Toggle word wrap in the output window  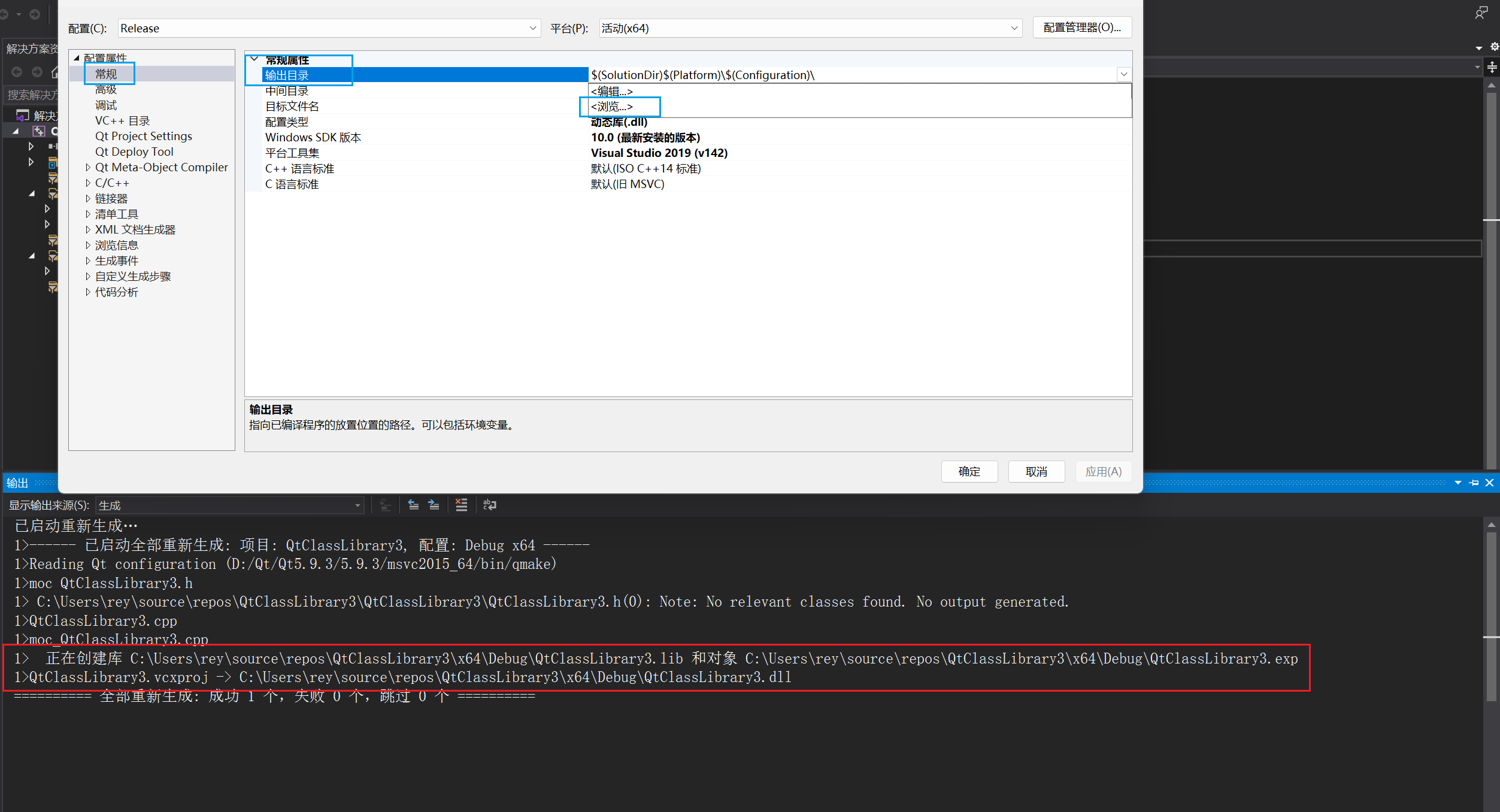(x=490, y=505)
